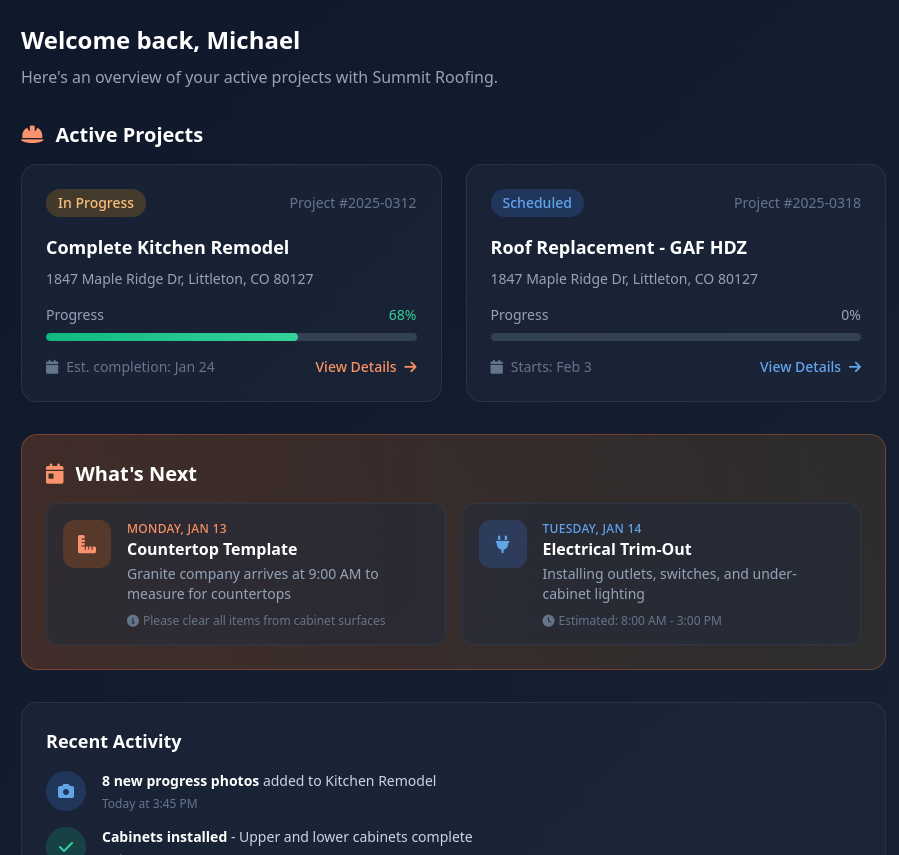
Task: Click the Scheduled status badge
Action: click(x=537, y=203)
